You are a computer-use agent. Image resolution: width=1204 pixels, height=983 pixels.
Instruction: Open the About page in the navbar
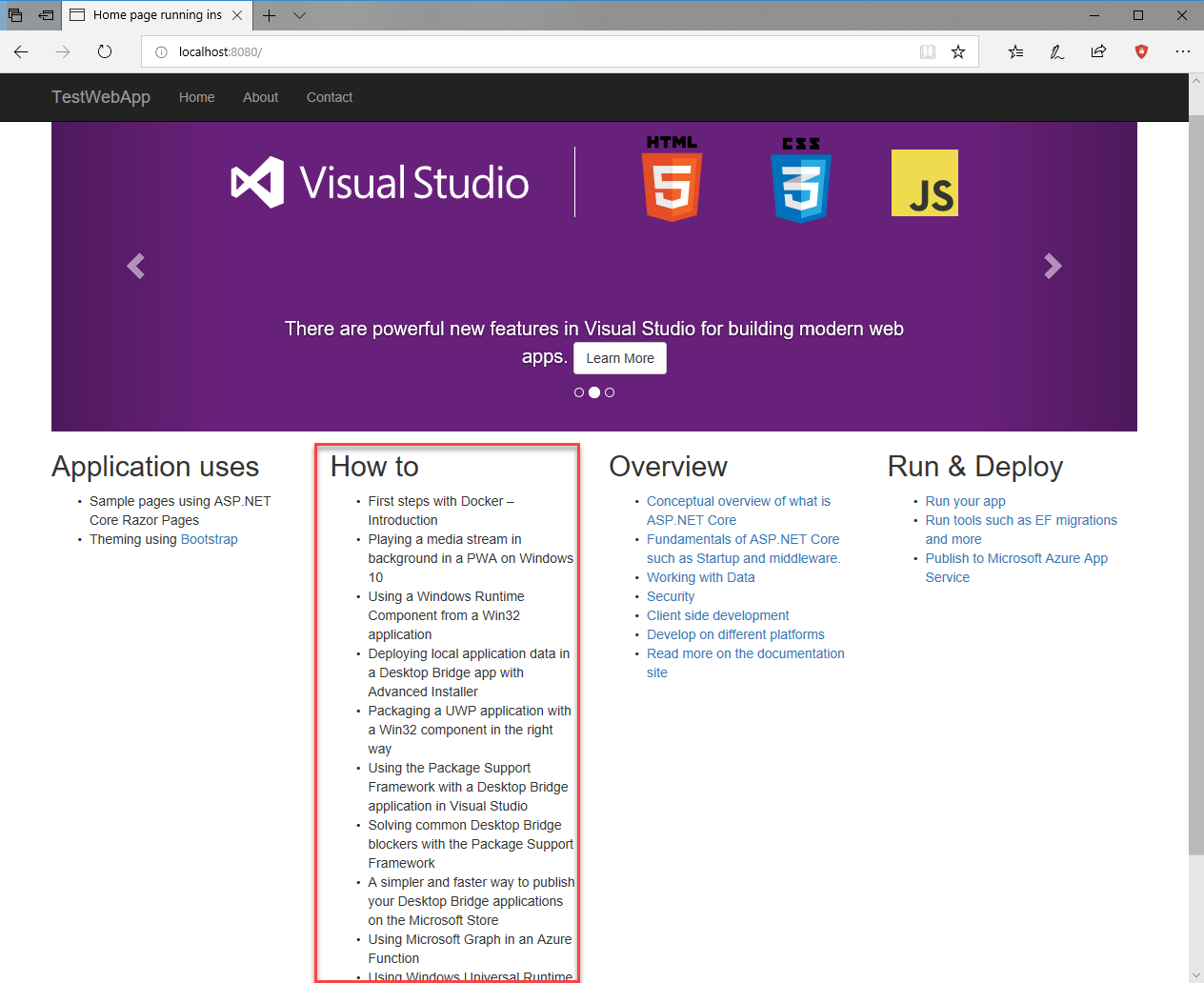pos(260,97)
